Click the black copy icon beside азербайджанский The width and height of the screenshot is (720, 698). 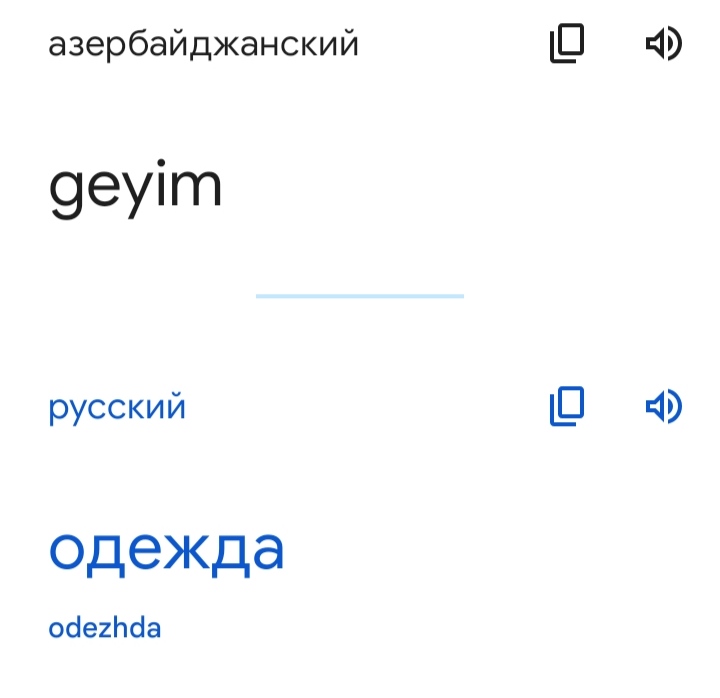tap(567, 43)
